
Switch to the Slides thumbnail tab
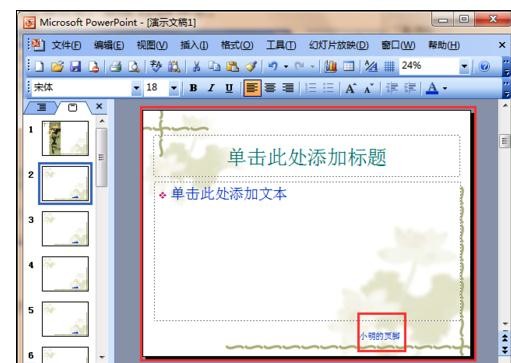pyautogui.click(x=72, y=107)
